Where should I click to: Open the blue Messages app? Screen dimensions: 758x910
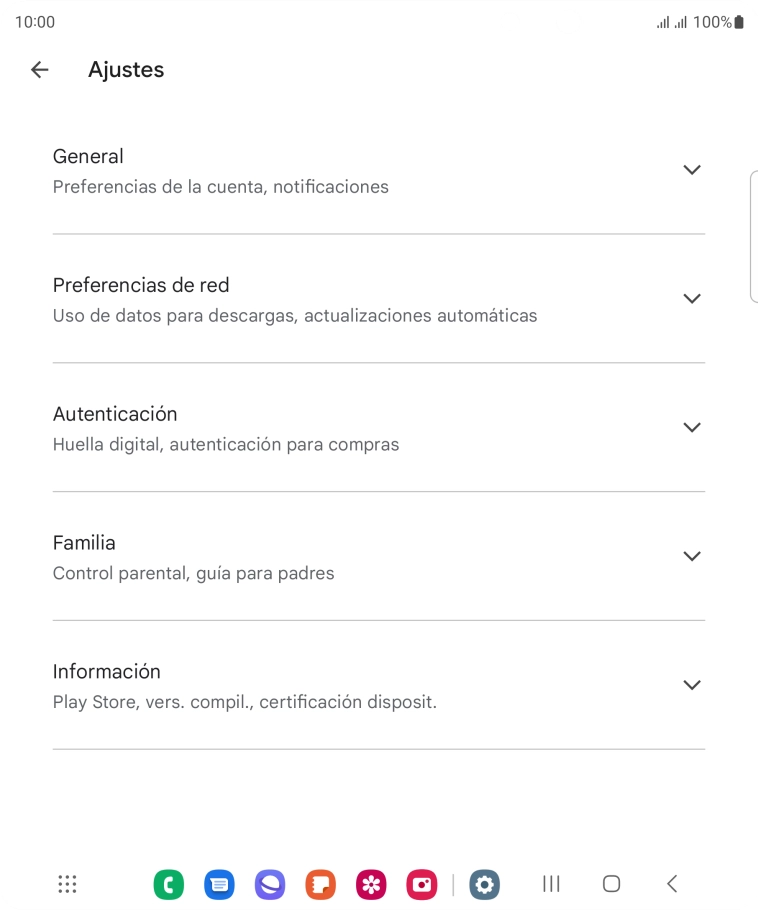[x=219, y=884]
